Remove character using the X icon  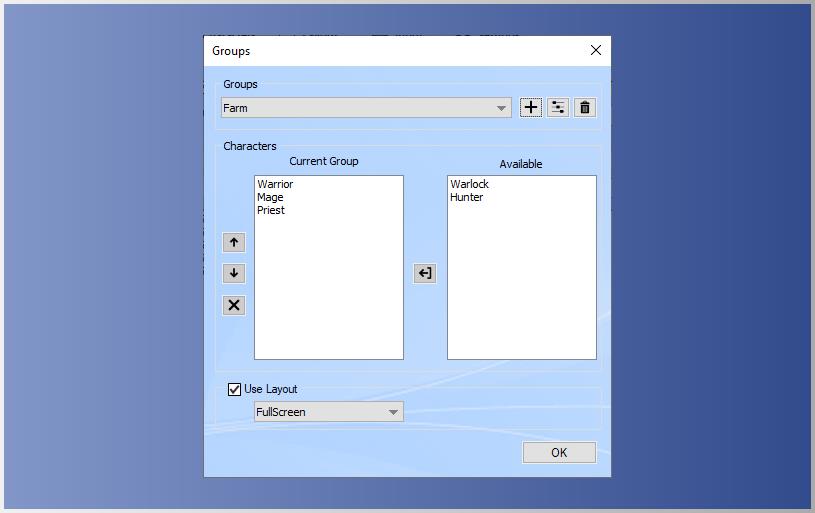[234, 305]
